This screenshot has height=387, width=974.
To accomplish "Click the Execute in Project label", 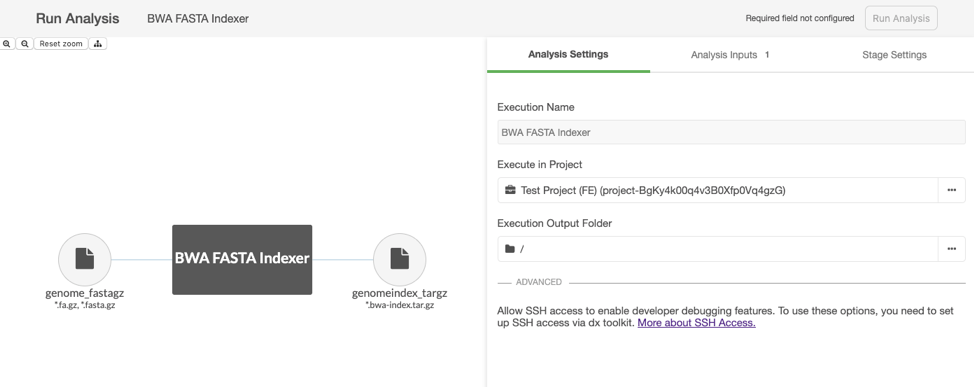I will click(540, 165).
